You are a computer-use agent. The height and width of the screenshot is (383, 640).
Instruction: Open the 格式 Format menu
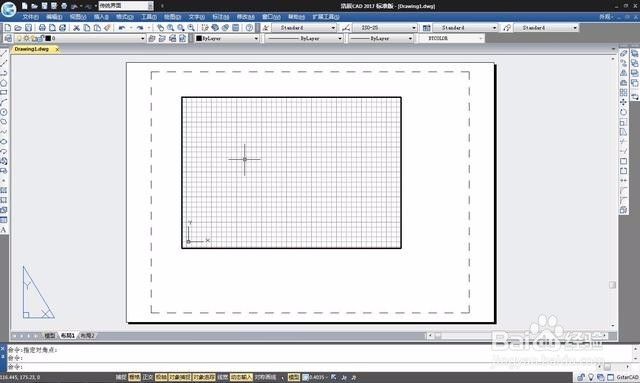click(x=124, y=17)
